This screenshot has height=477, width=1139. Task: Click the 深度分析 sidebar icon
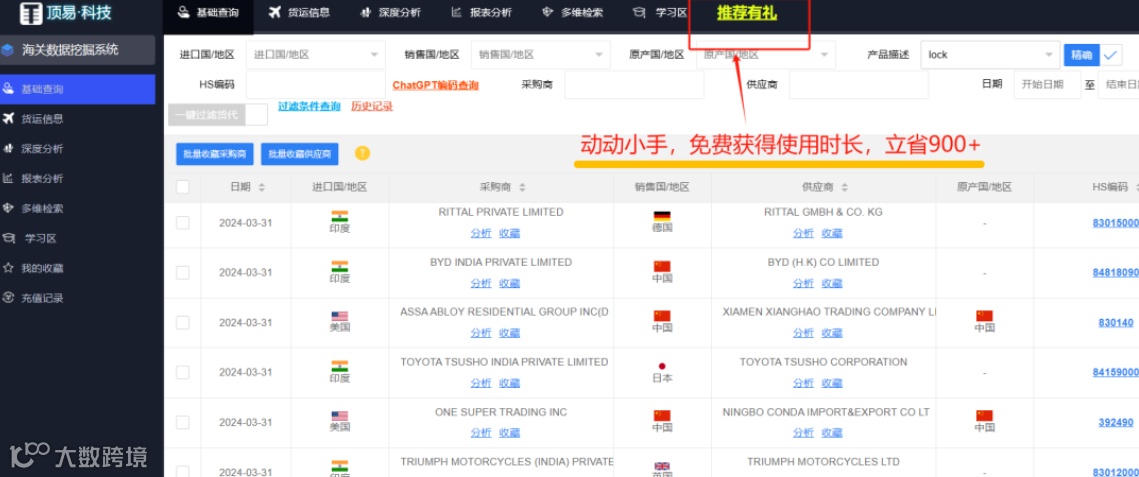coord(8,148)
